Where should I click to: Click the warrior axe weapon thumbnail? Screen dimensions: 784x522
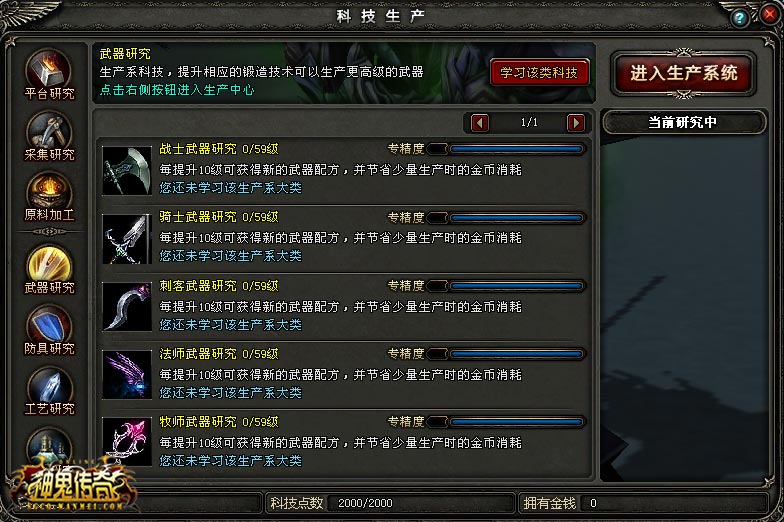pos(126,170)
